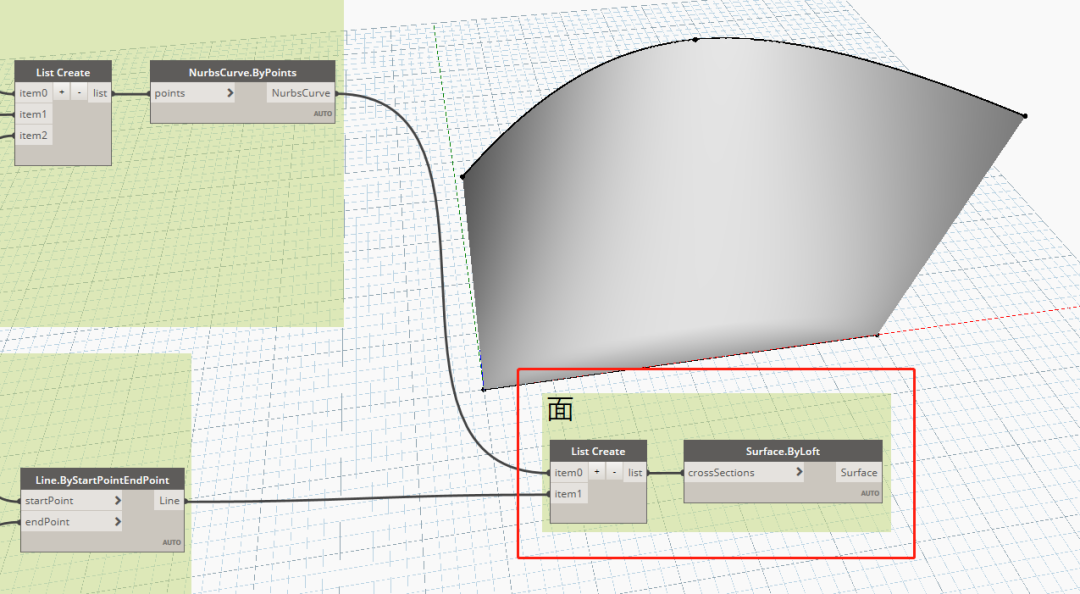The width and height of the screenshot is (1080, 594).
Task: Remove item with minus on lower List Create
Action: pos(614,472)
